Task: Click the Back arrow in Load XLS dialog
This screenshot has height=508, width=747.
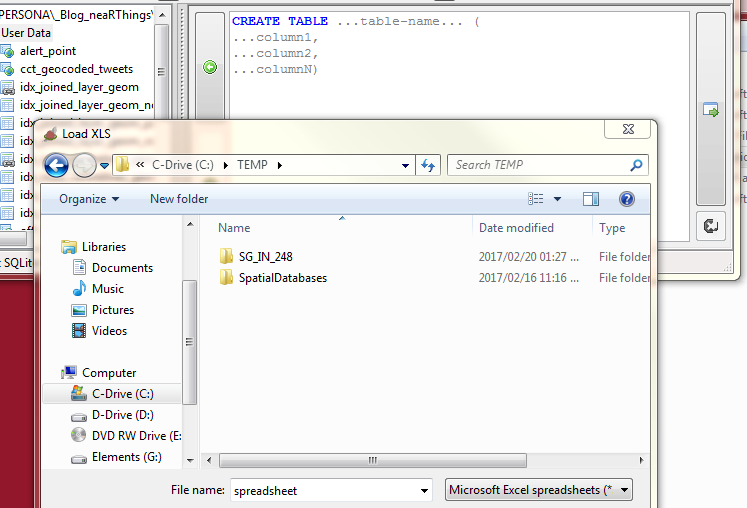Action: coord(56,165)
